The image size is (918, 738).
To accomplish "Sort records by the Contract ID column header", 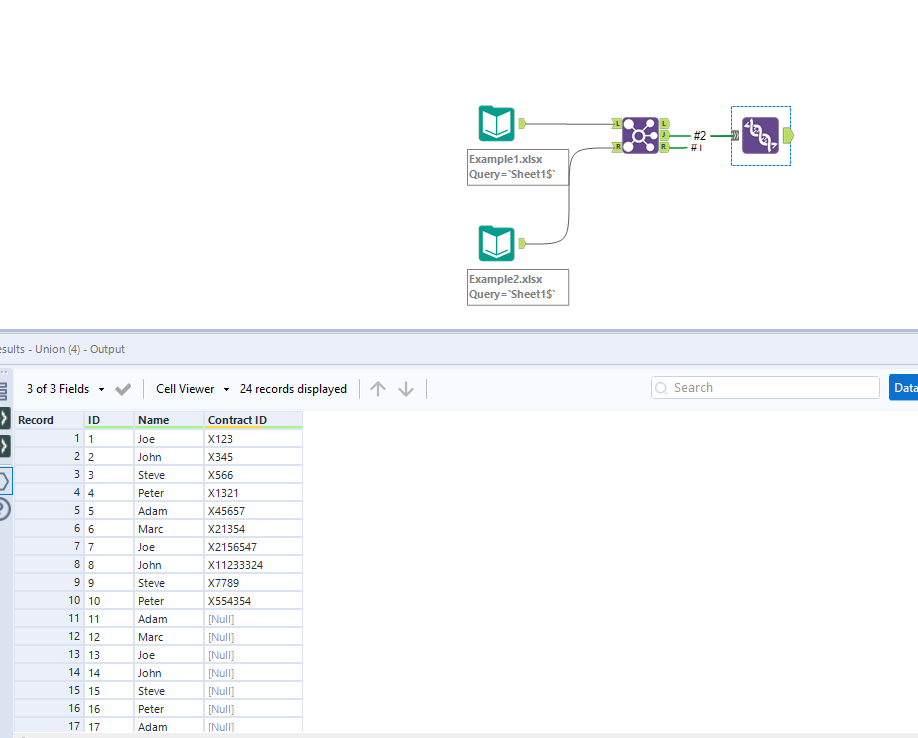I will coord(237,420).
